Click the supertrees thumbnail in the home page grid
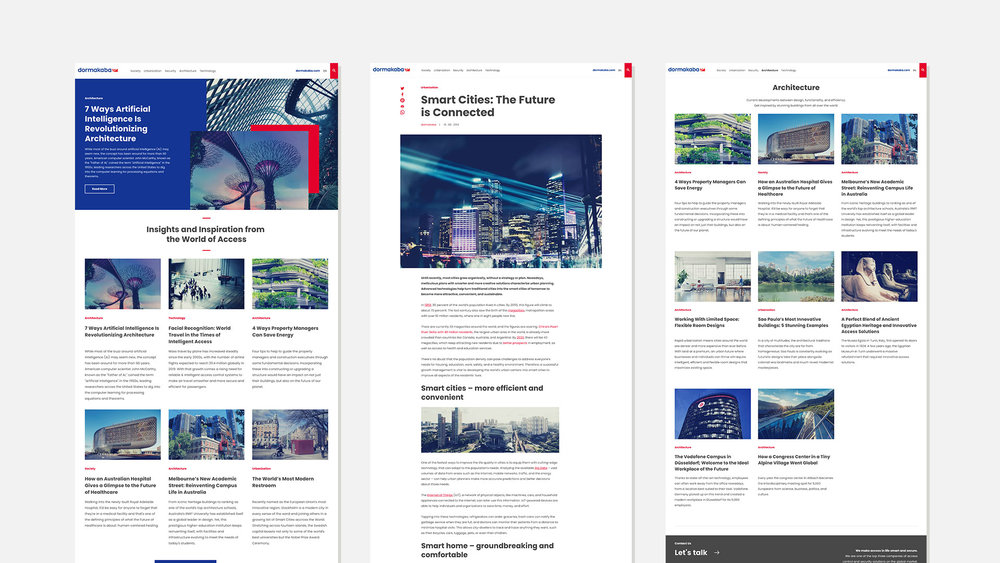 coord(122,284)
